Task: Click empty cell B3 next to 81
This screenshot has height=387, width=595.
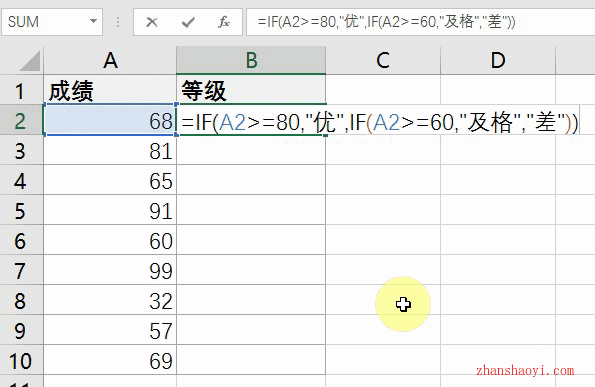Action: pos(251,150)
